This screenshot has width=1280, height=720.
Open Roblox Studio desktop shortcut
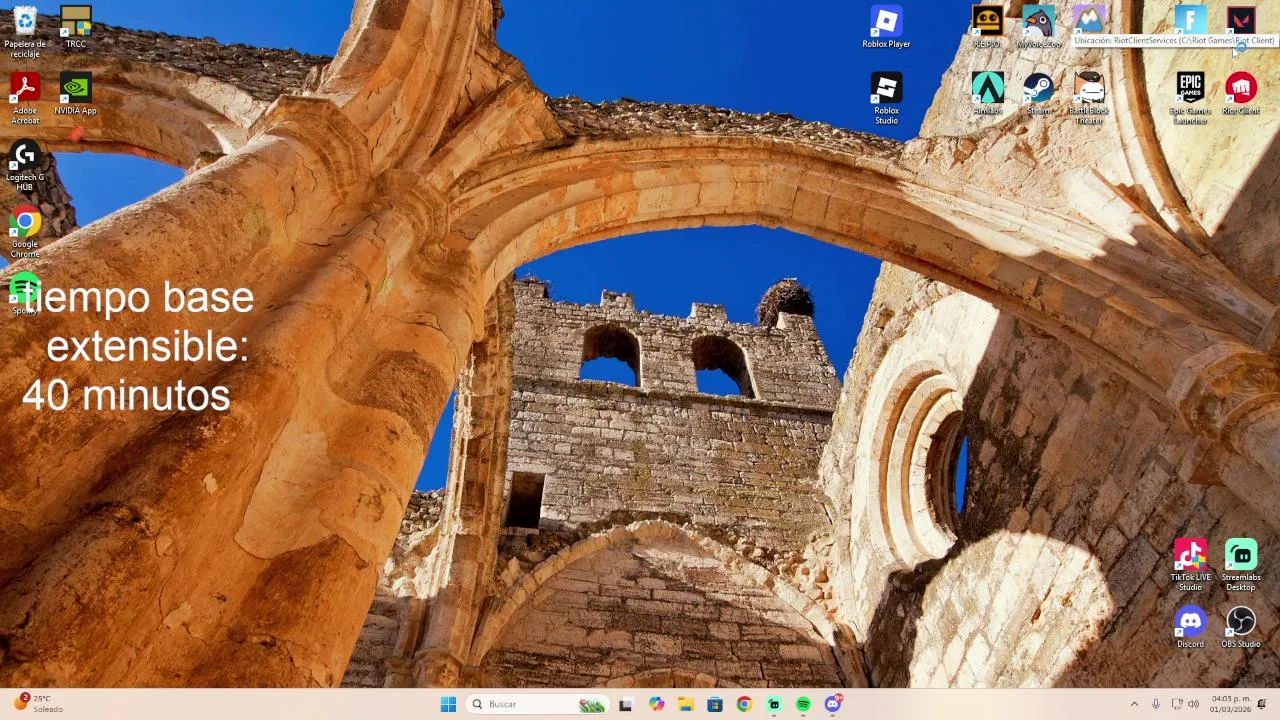[886, 99]
